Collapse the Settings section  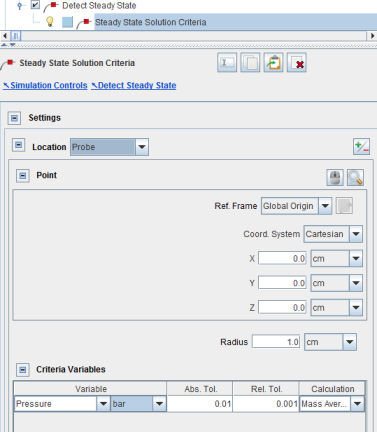pos(14,118)
